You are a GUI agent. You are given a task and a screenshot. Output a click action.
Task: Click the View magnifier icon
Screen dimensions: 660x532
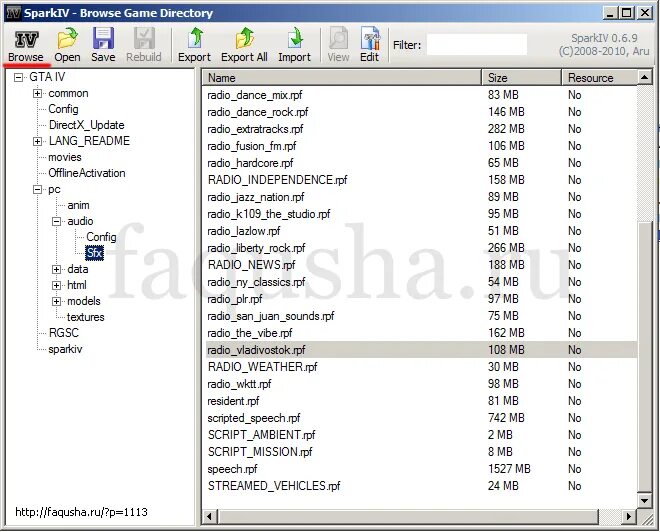pyautogui.click(x=338, y=38)
